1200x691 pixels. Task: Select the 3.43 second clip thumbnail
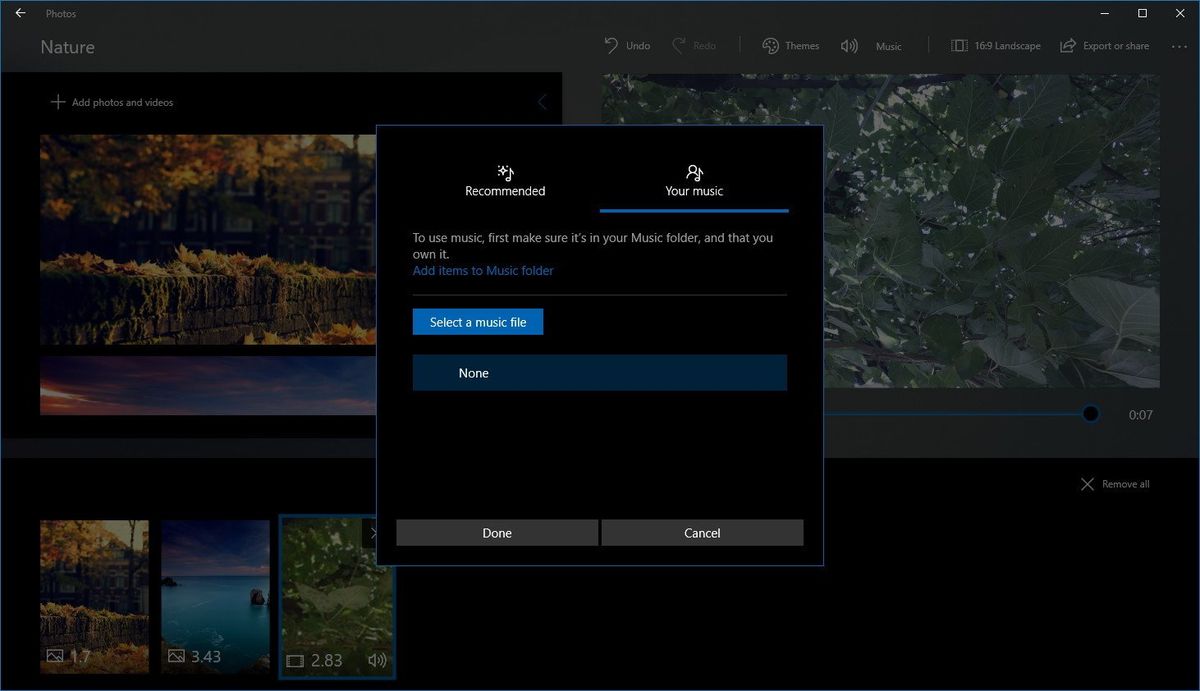(x=215, y=595)
